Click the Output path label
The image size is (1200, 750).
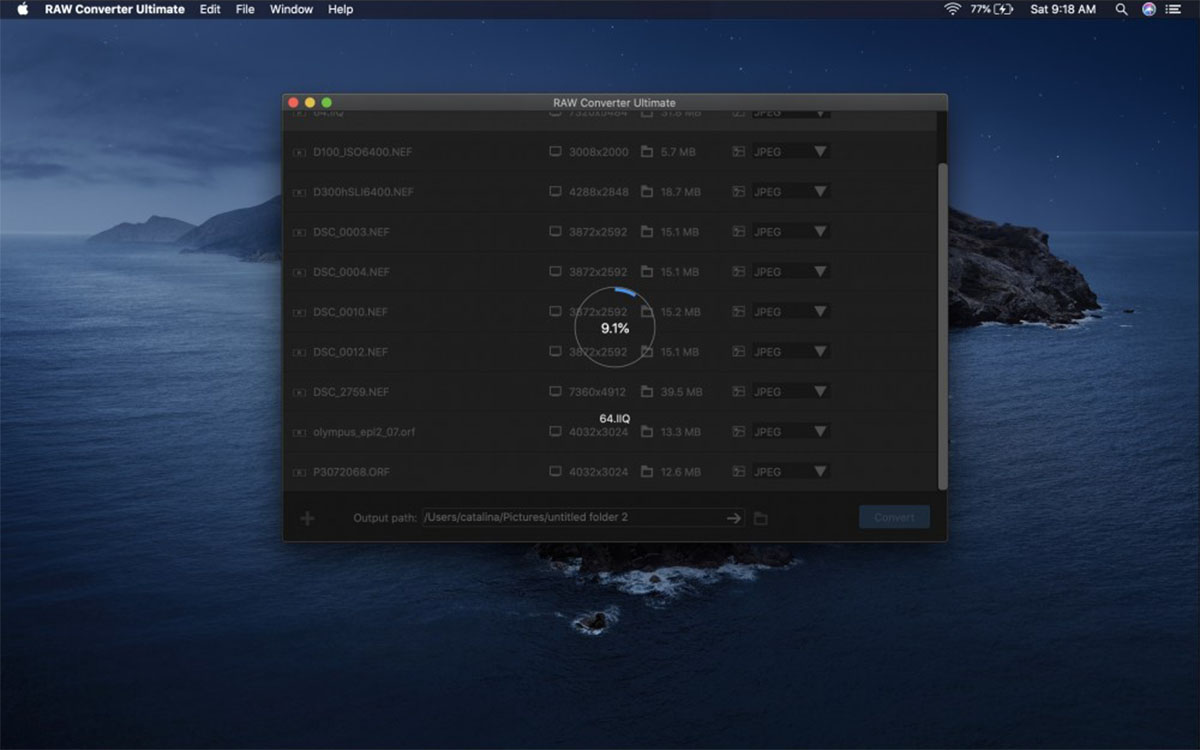point(385,518)
